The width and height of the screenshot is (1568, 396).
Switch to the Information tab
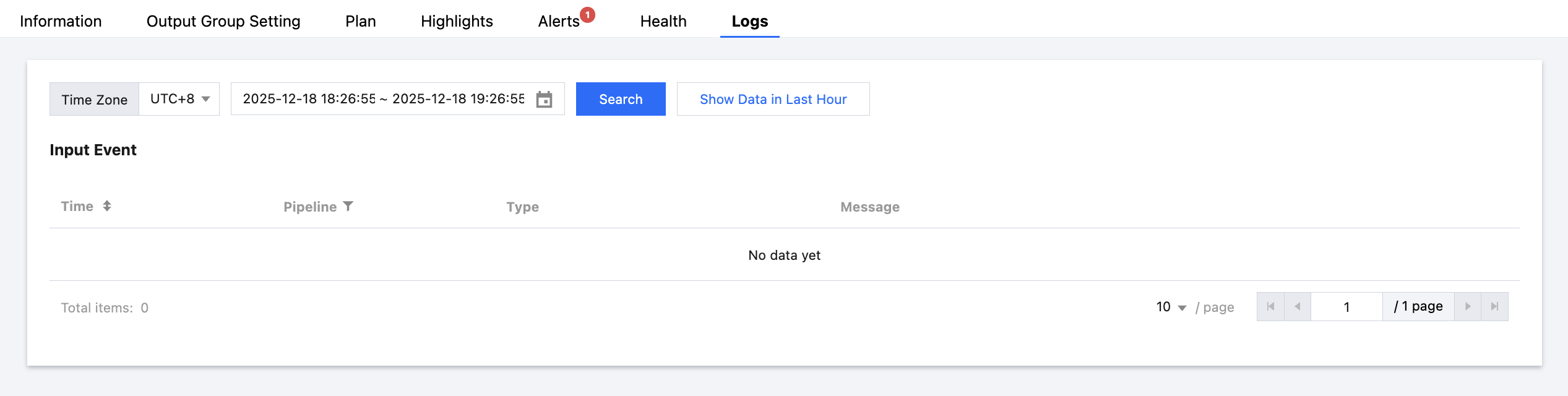[x=61, y=21]
